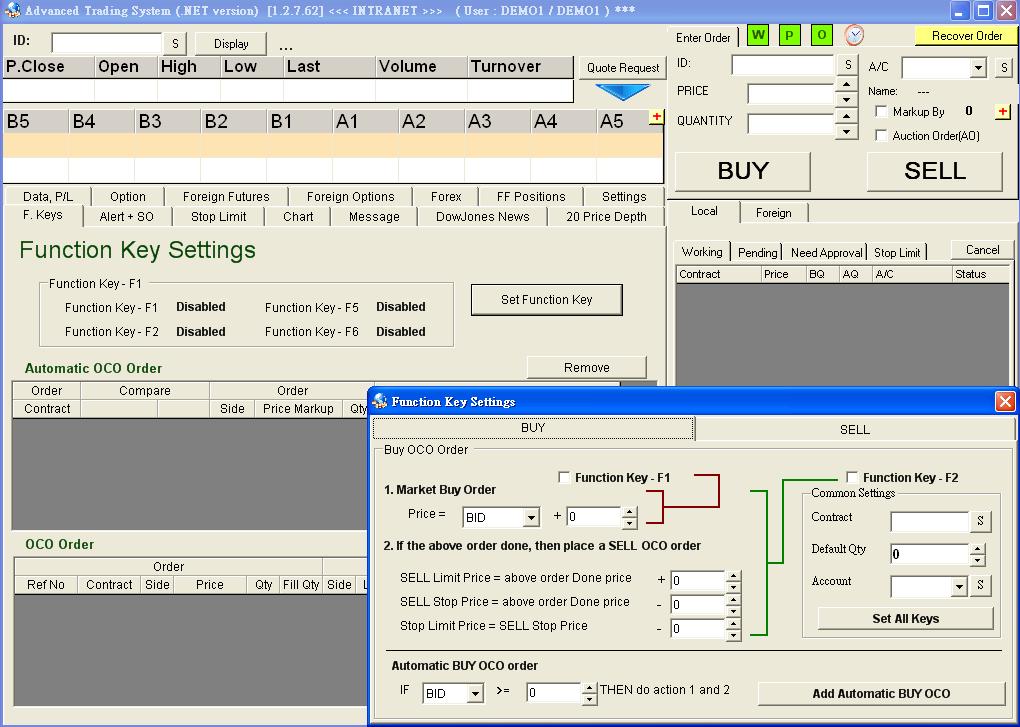Click the QUANTITY input field
The width and height of the screenshot is (1020, 727).
click(790, 125)
